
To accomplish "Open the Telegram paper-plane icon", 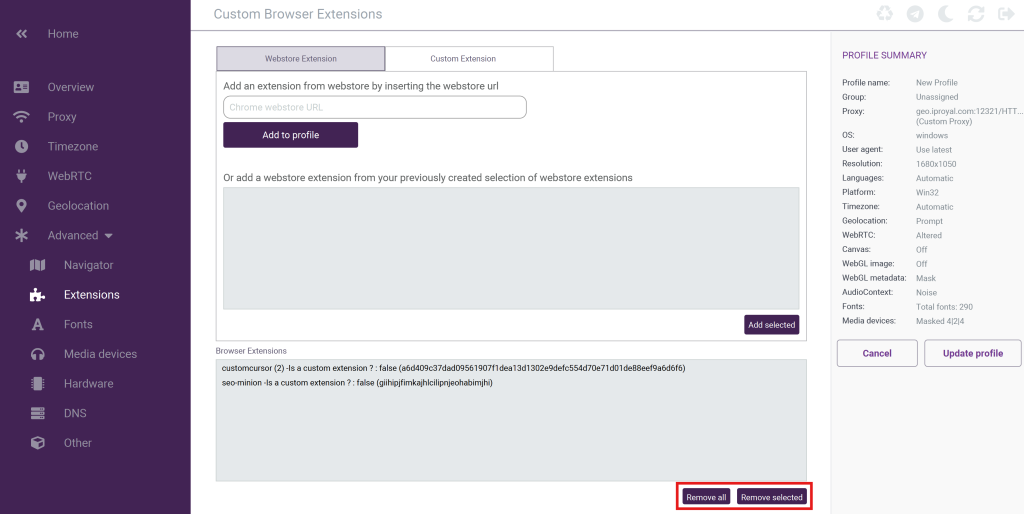I will click(914, 14).
